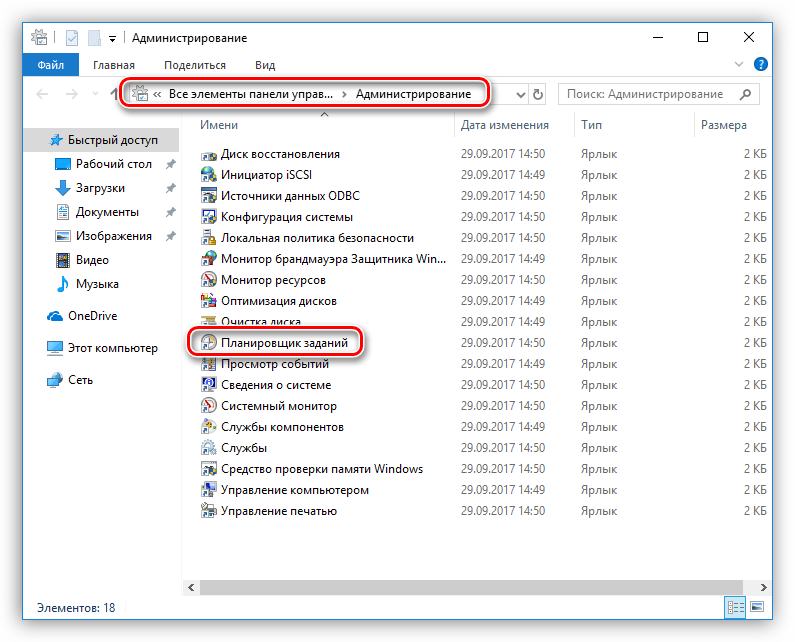Sort by the Дата изменения column header

click(x=504, y=125)
